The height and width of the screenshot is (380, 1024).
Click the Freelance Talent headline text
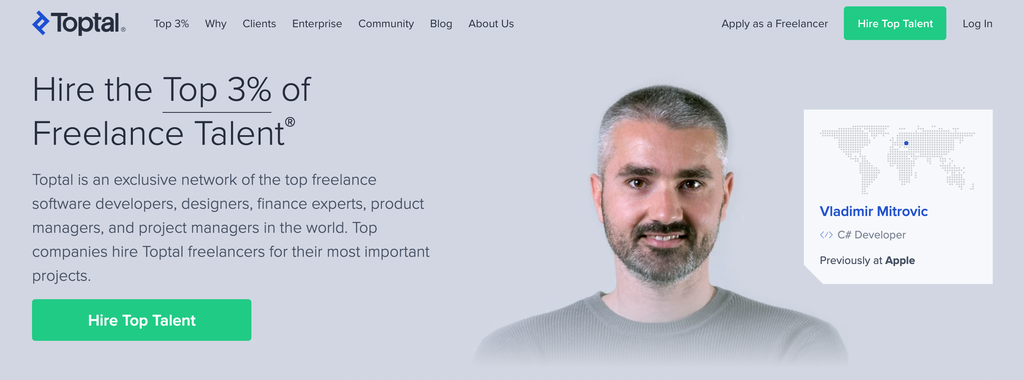[x=163, y=134]
